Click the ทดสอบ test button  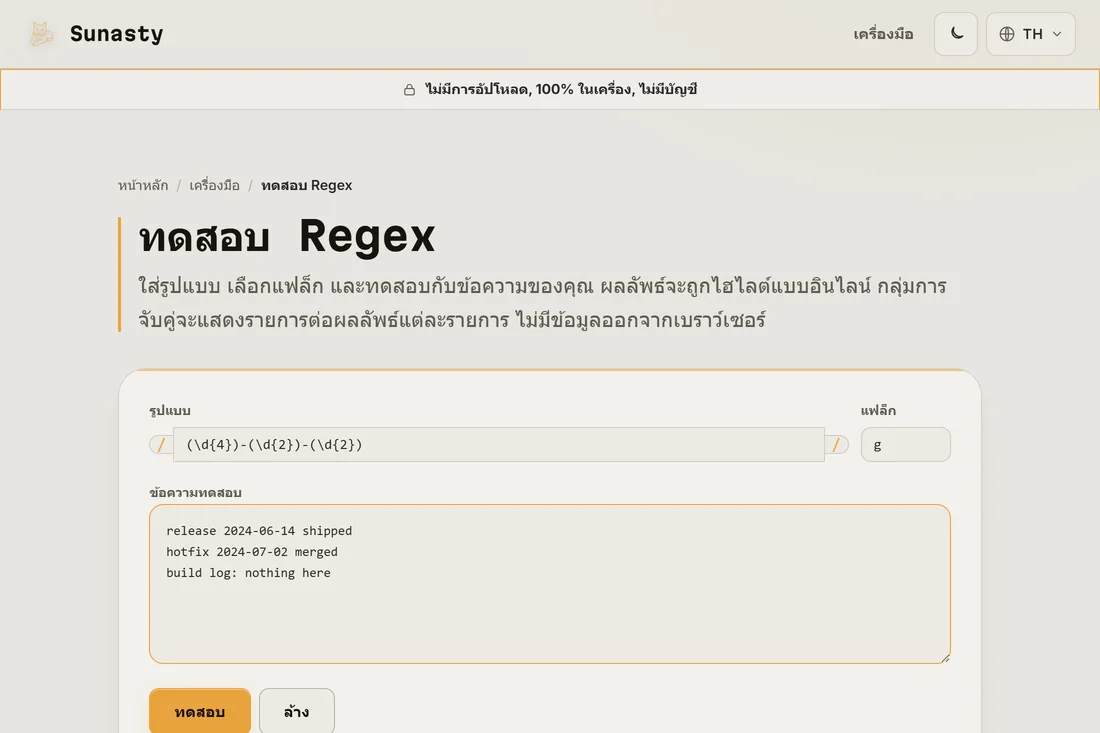200,711
